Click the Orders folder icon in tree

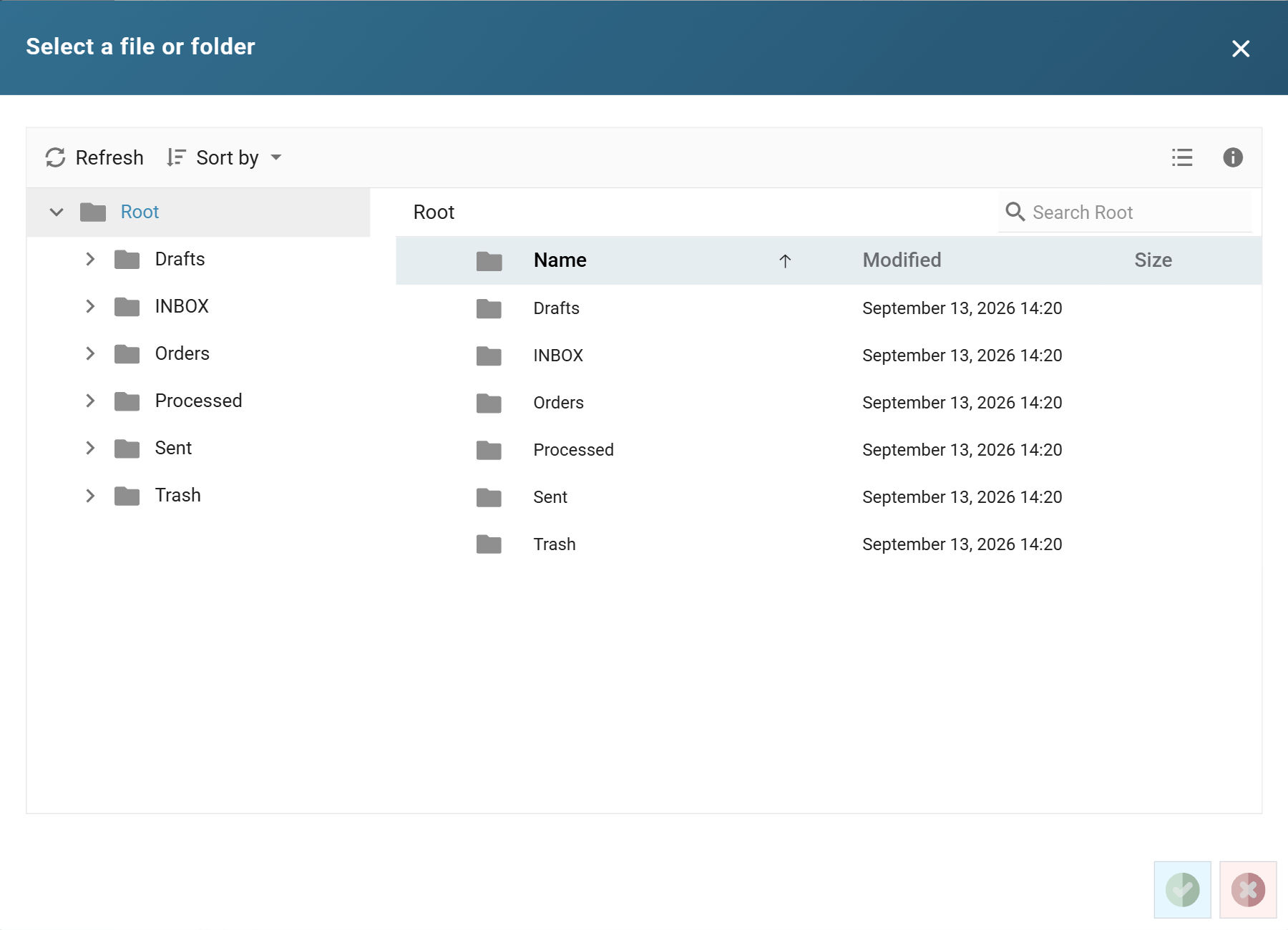tap(127, 354)
